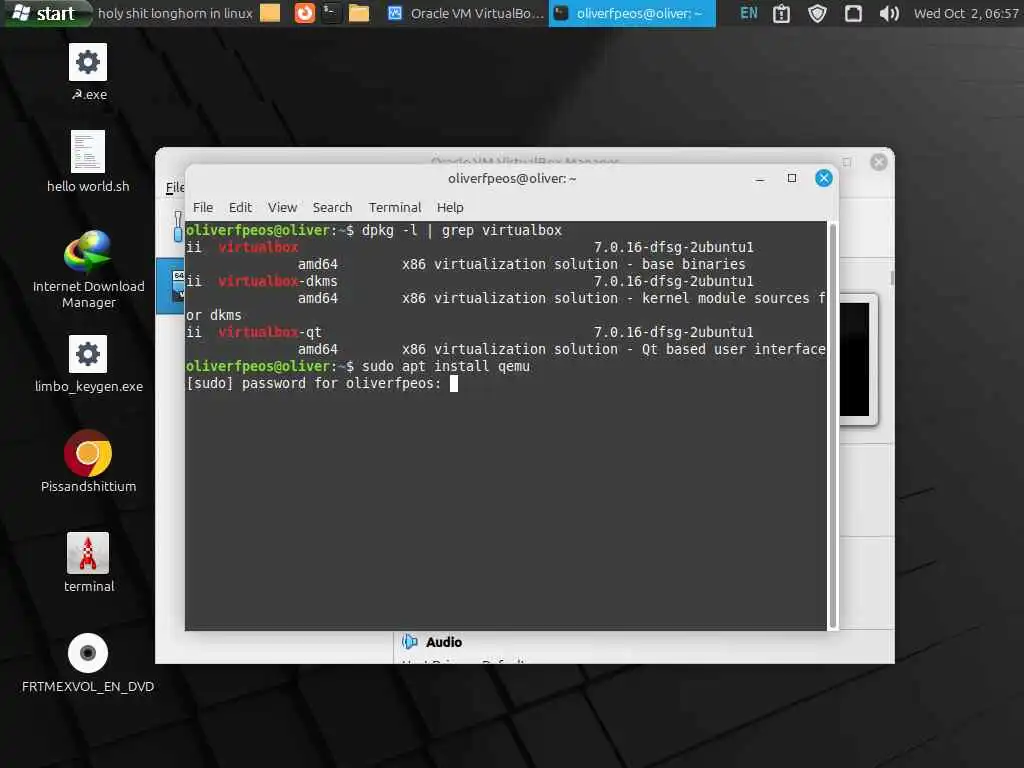
Task: Click the Audio section icon in VirtualBox
Action: click(x=410, y=642)
